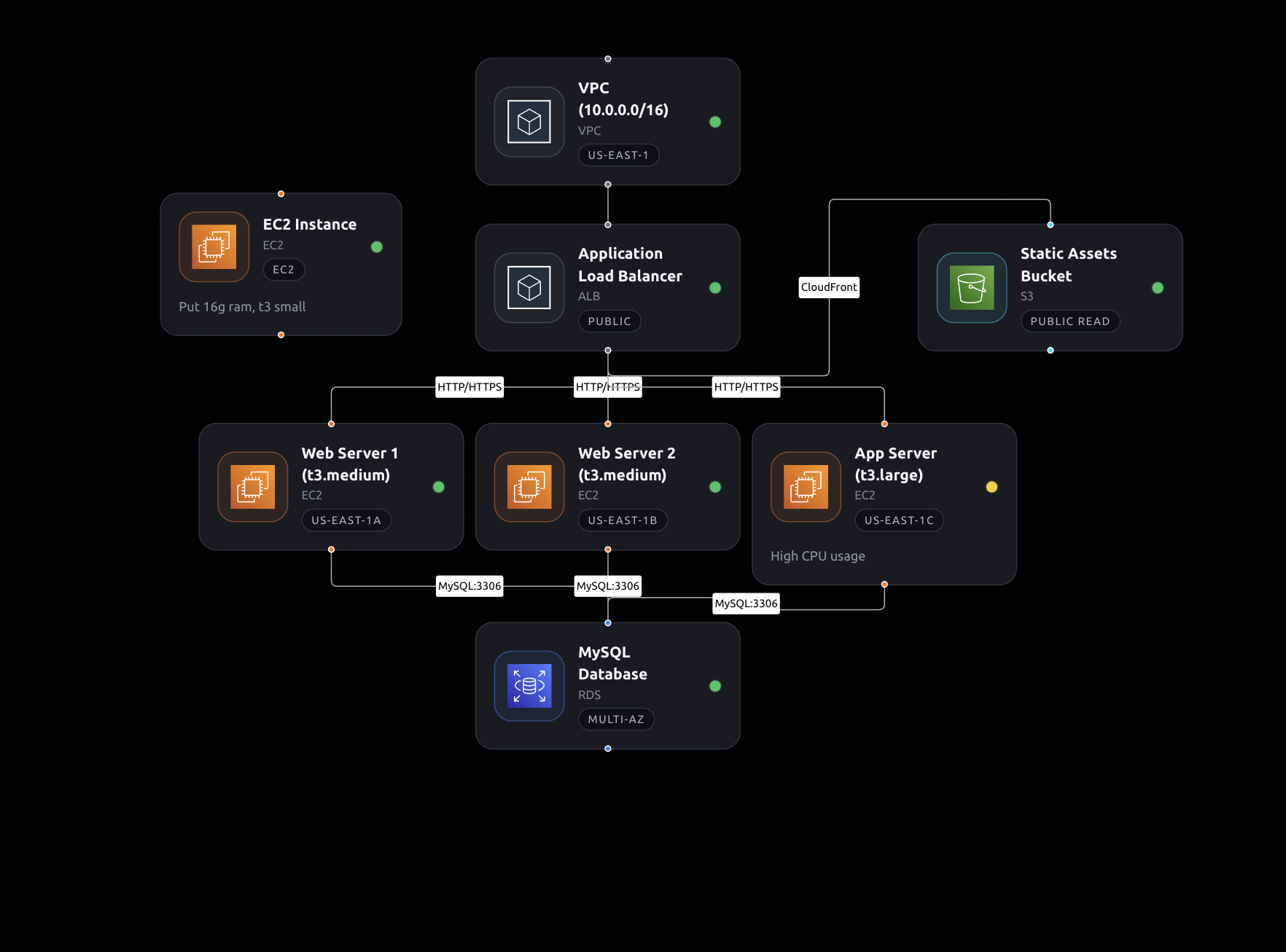Click the VPC cube icon
1286x952 pixels.
(x=529, y=122)
